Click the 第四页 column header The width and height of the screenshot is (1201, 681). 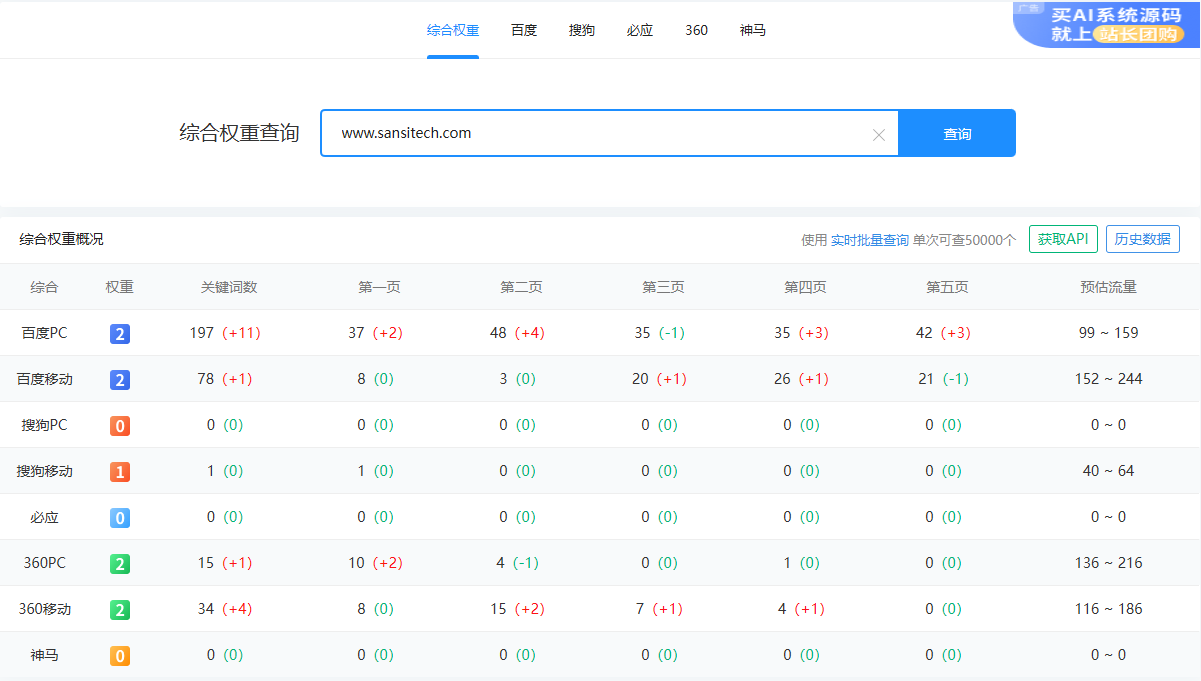(x=806, y=287)
